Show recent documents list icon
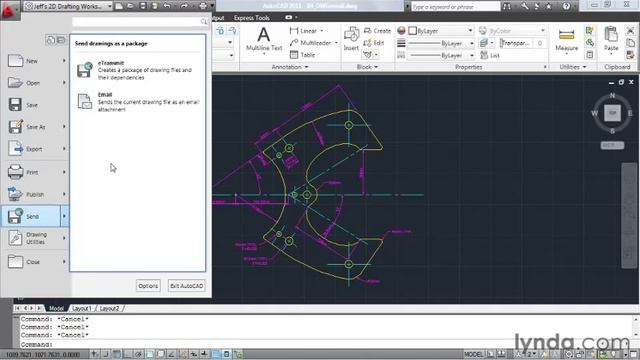The width and height of the screenshot is (640, 360). (x=51, y=40)
